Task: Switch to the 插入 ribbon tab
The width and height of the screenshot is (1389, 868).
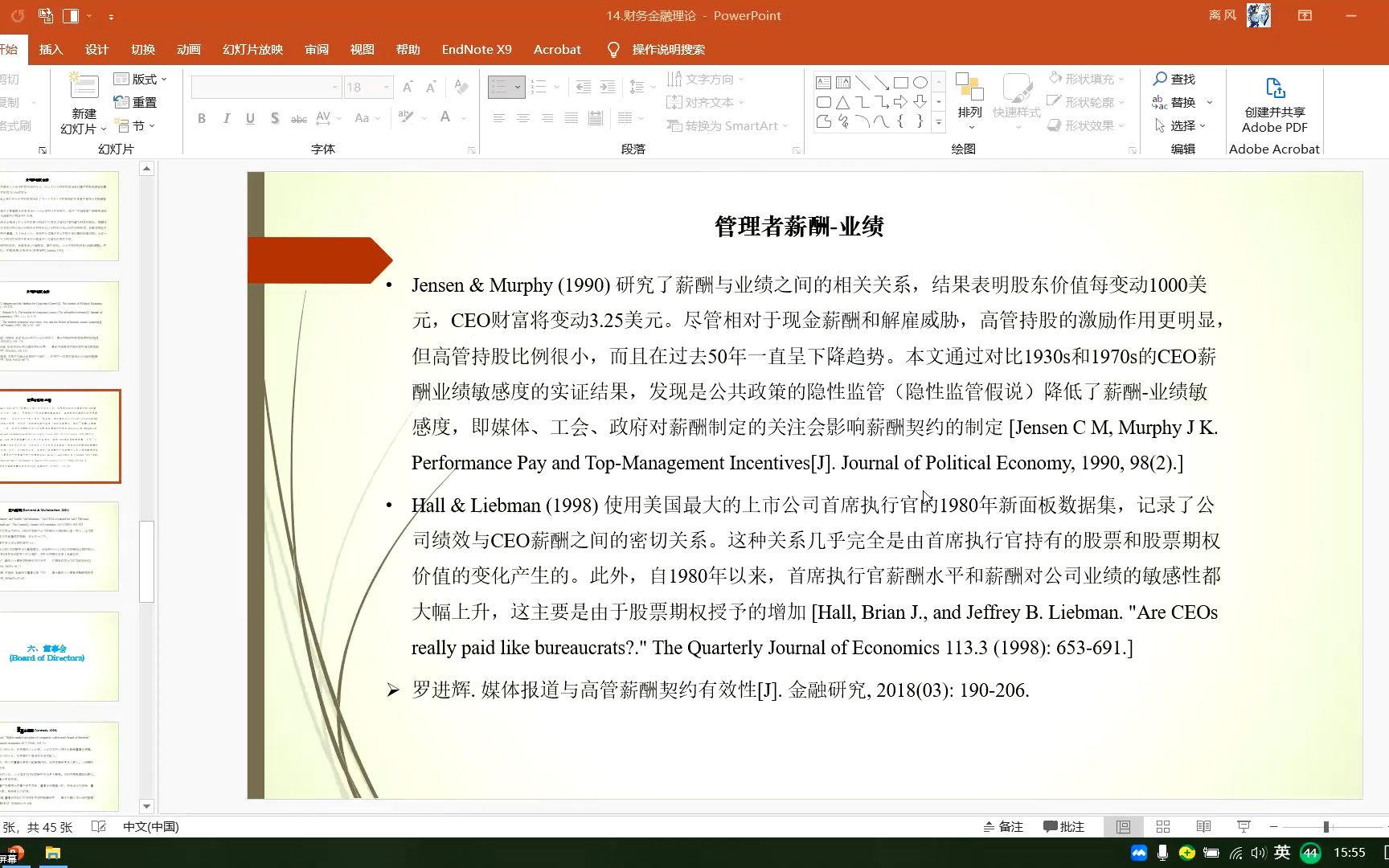Action: coord(51,49)
